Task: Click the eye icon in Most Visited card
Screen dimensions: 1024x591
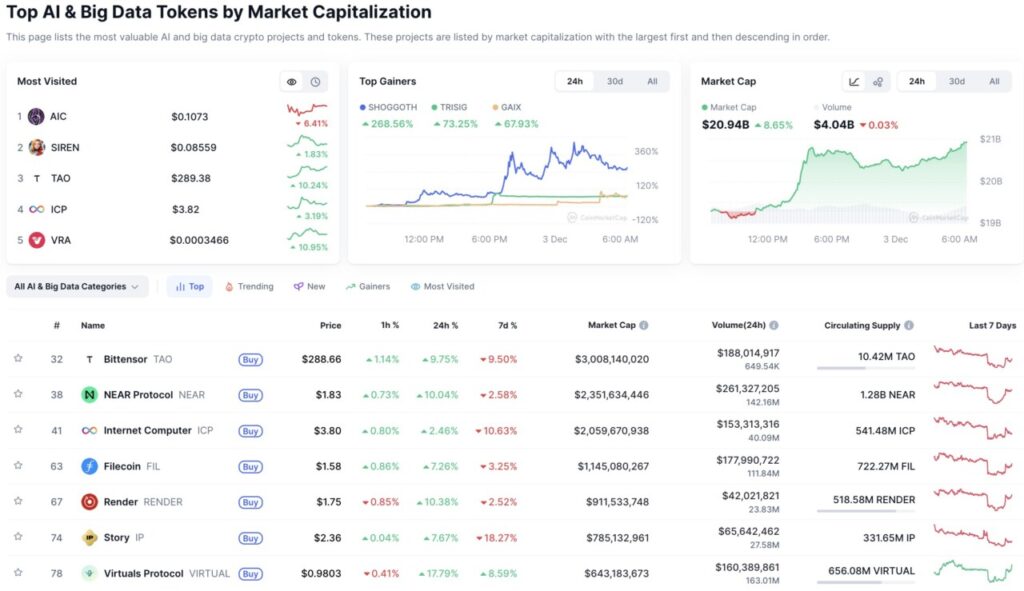Action: click(292, 82)
